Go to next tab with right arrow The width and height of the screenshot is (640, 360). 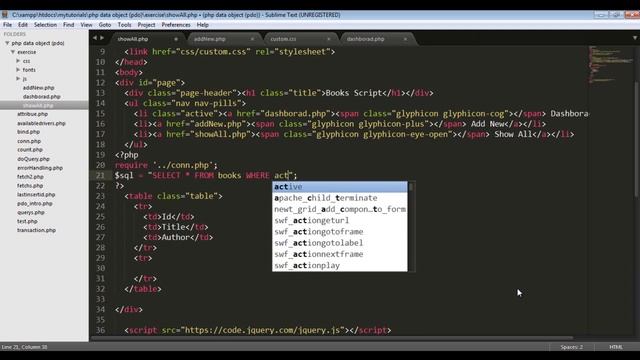point(102,38)
